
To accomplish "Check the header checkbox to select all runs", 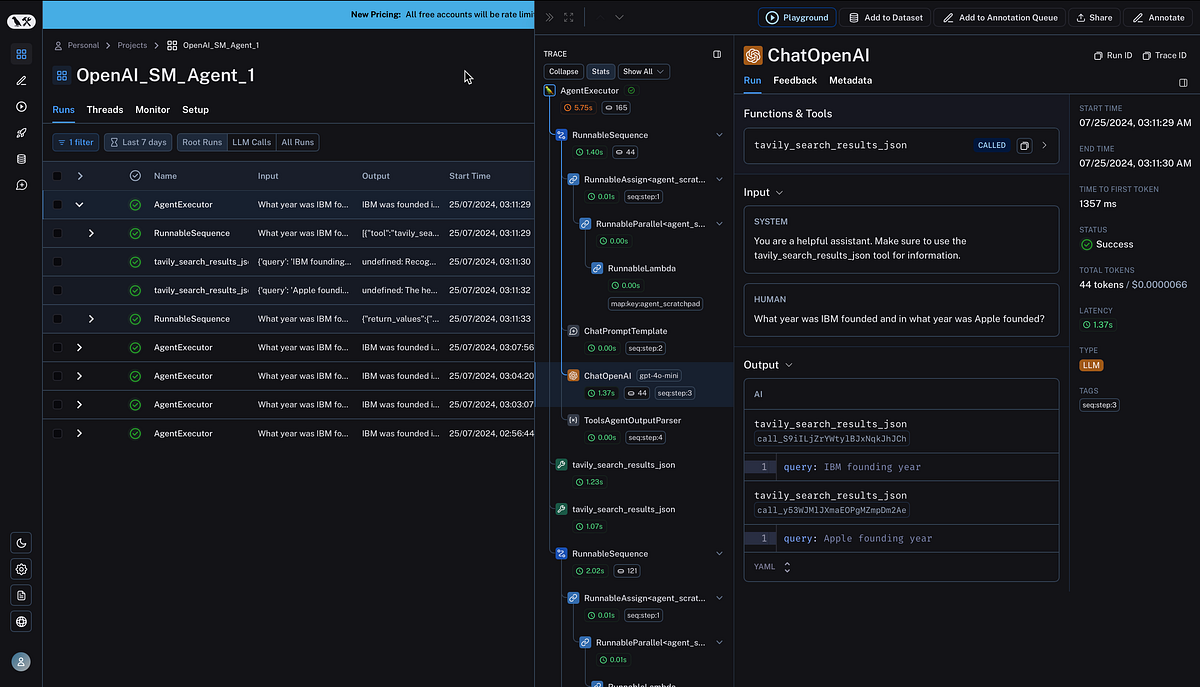I will pyautogui.click(x=57, y=175).
